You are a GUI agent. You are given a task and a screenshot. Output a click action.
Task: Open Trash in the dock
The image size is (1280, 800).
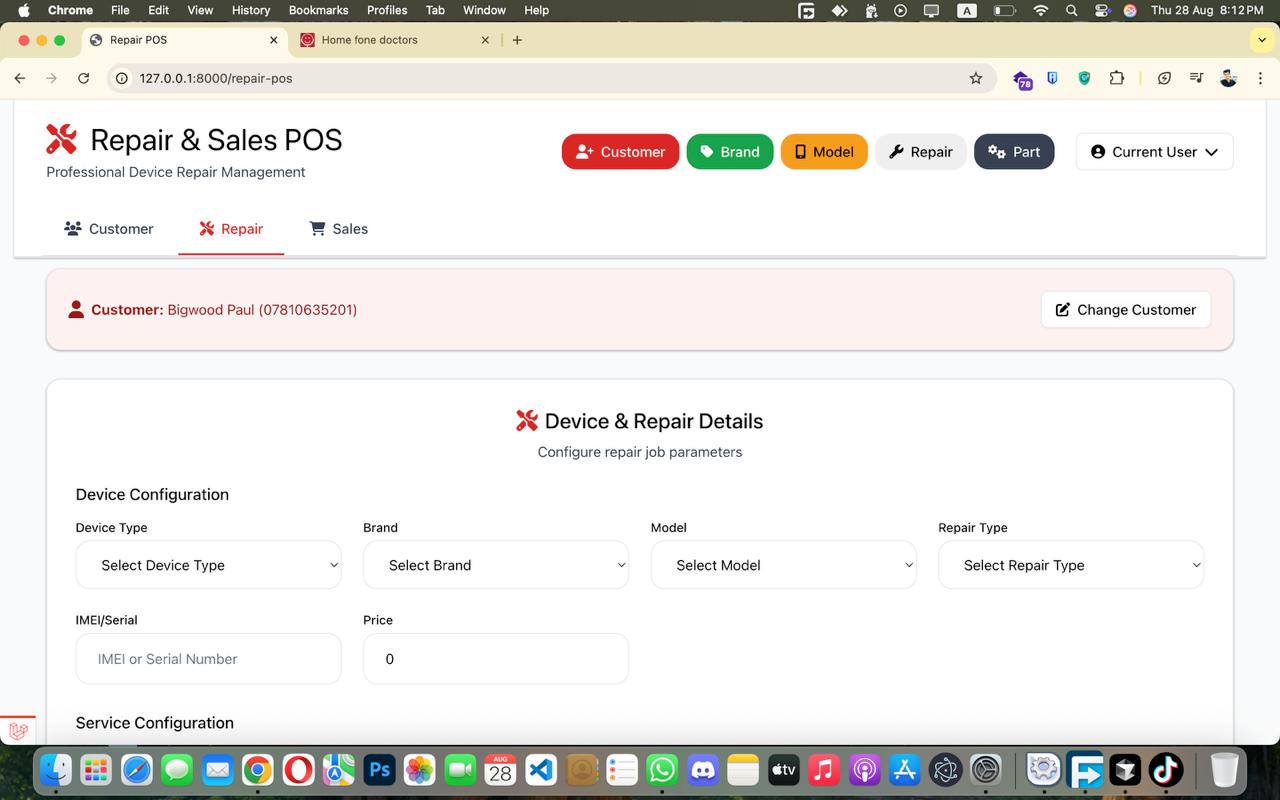click(x=1224, y=770)
